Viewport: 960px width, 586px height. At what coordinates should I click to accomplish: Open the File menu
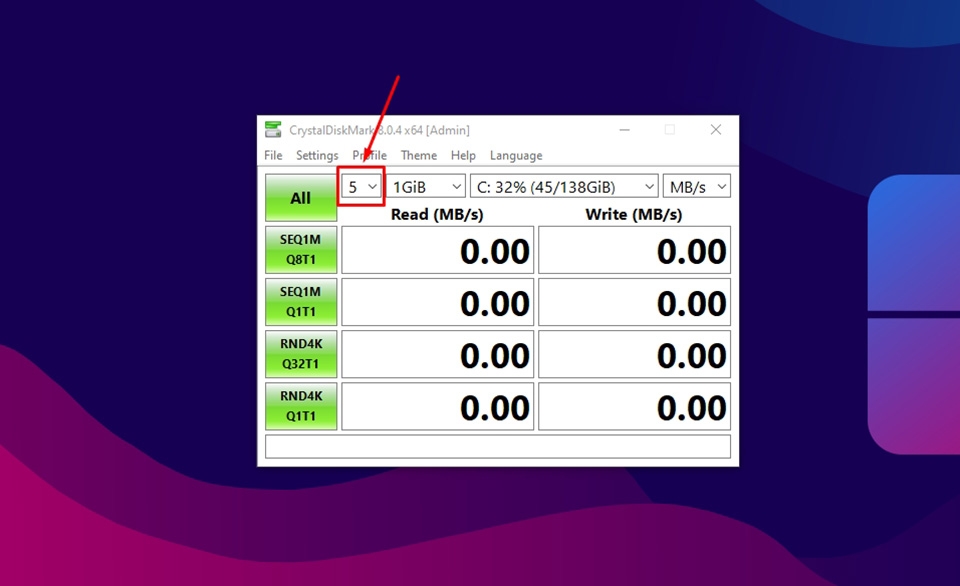273,156
